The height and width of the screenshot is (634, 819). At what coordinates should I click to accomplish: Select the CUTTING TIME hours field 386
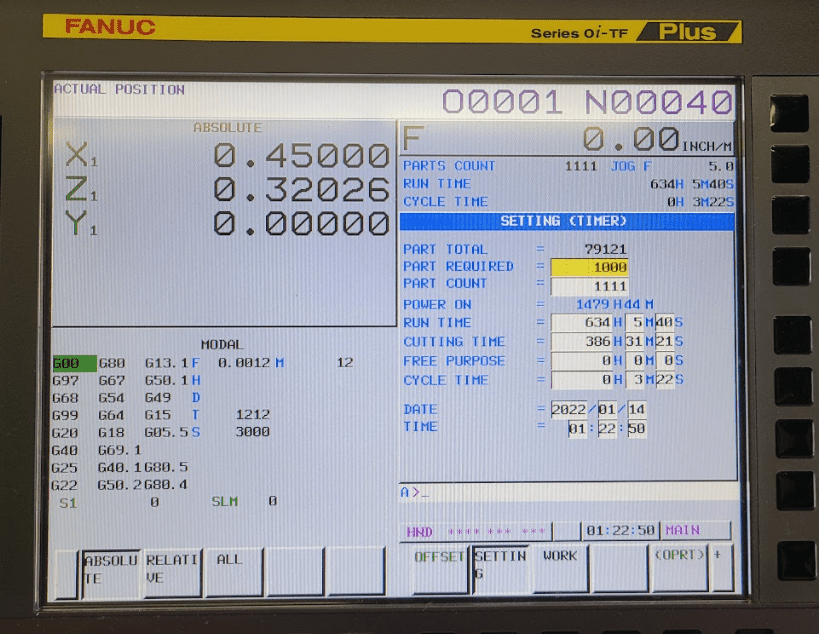[x=581, y=342]
